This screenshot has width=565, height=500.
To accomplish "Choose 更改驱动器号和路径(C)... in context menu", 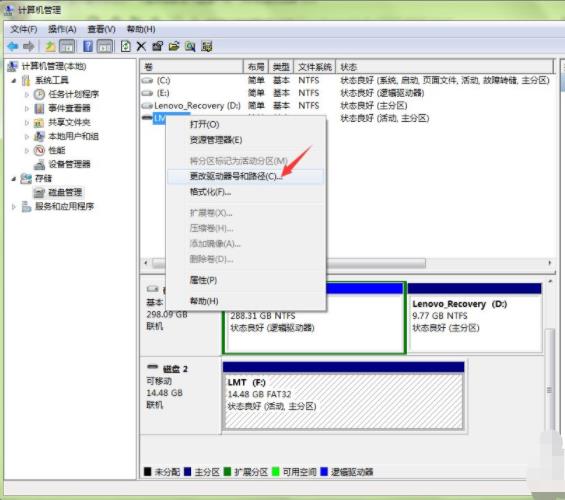I will point(246,177).
